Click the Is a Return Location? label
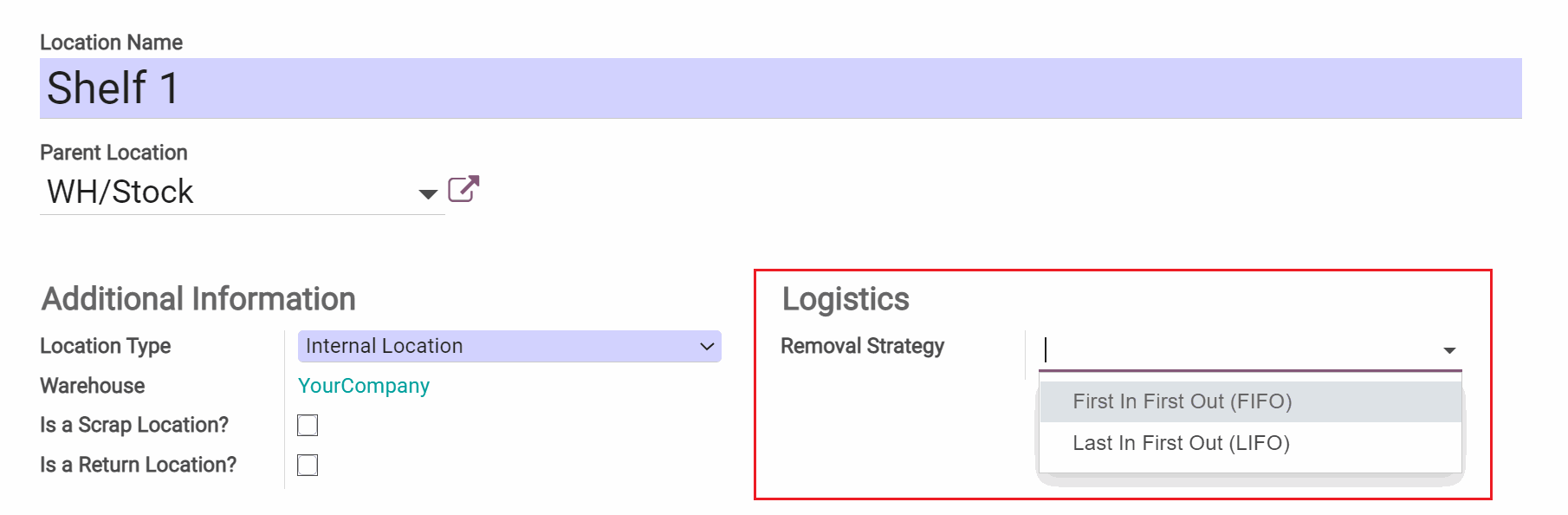Image resolution: width=1568 pixels, height=515 pixels. tap(138, 465)
